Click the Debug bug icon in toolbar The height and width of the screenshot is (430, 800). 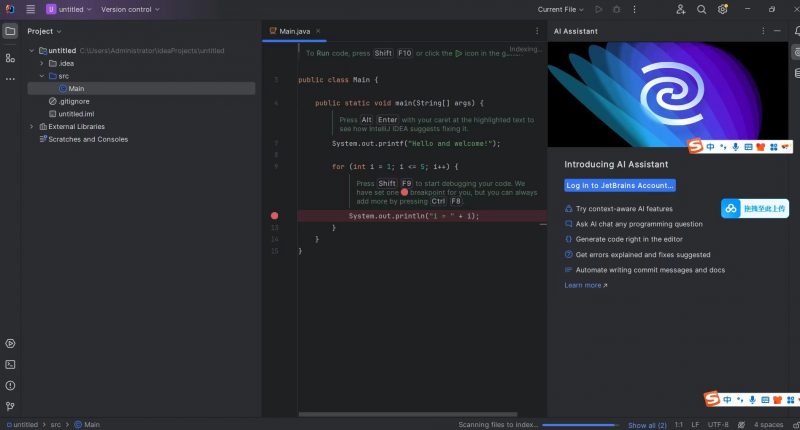point(618,9)
